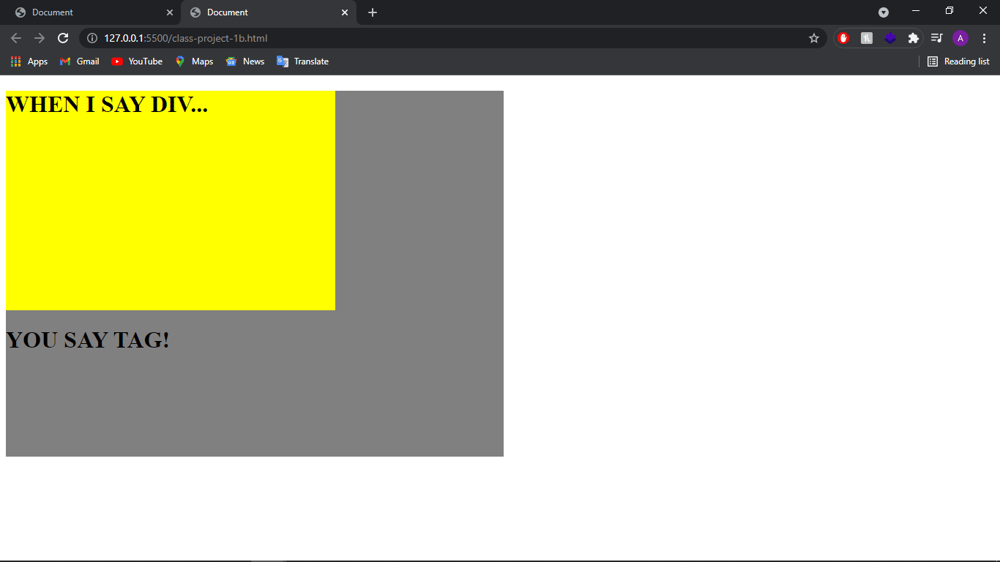Viewport: 1000px width, 562px height.
Task: Open the Gmail bookmark
Action: click(x=80, y=61)
